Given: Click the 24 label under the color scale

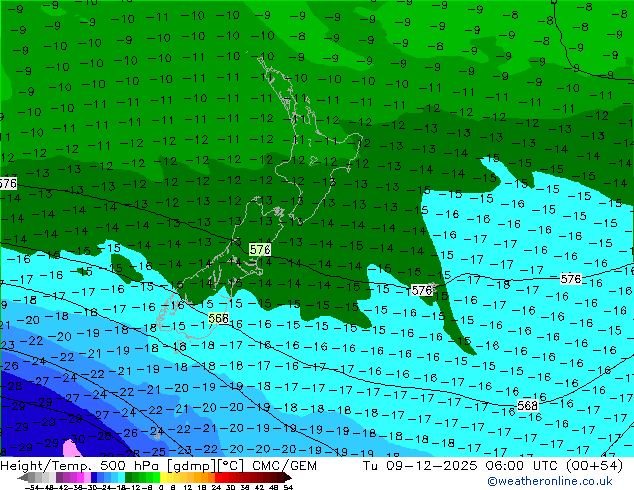Looking at the screenshot, I should (x=216, y=487).
